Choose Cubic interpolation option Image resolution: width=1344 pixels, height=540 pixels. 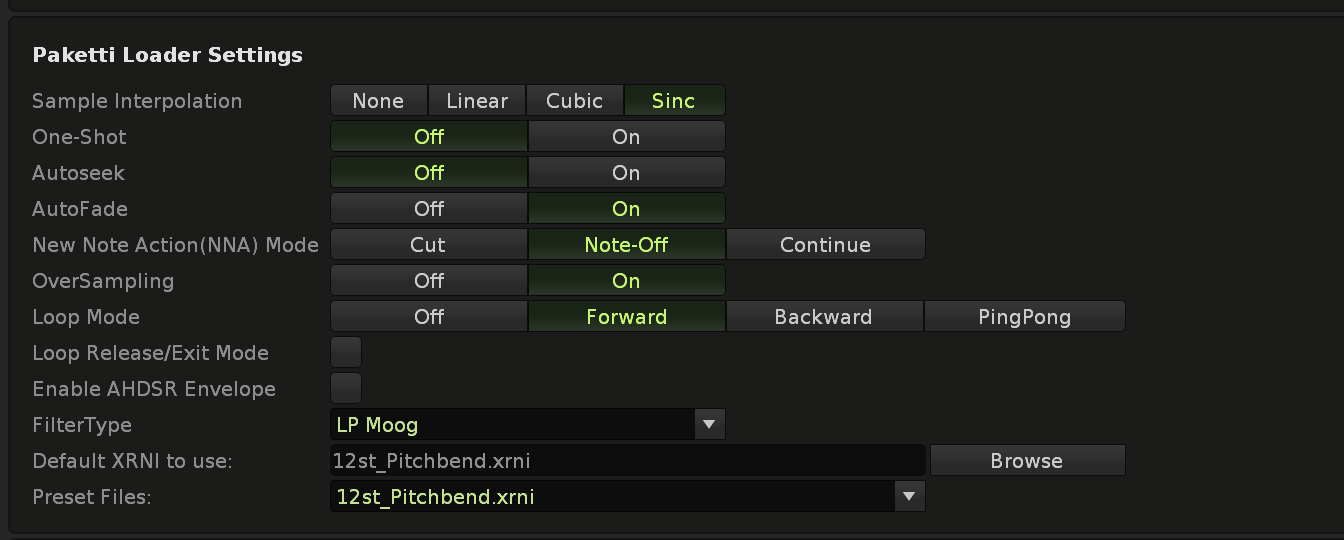coord(575,101)
